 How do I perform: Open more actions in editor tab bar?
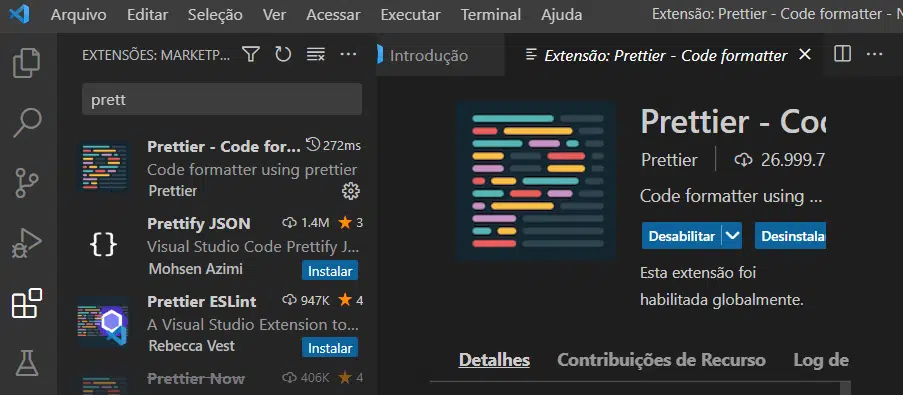874,54
